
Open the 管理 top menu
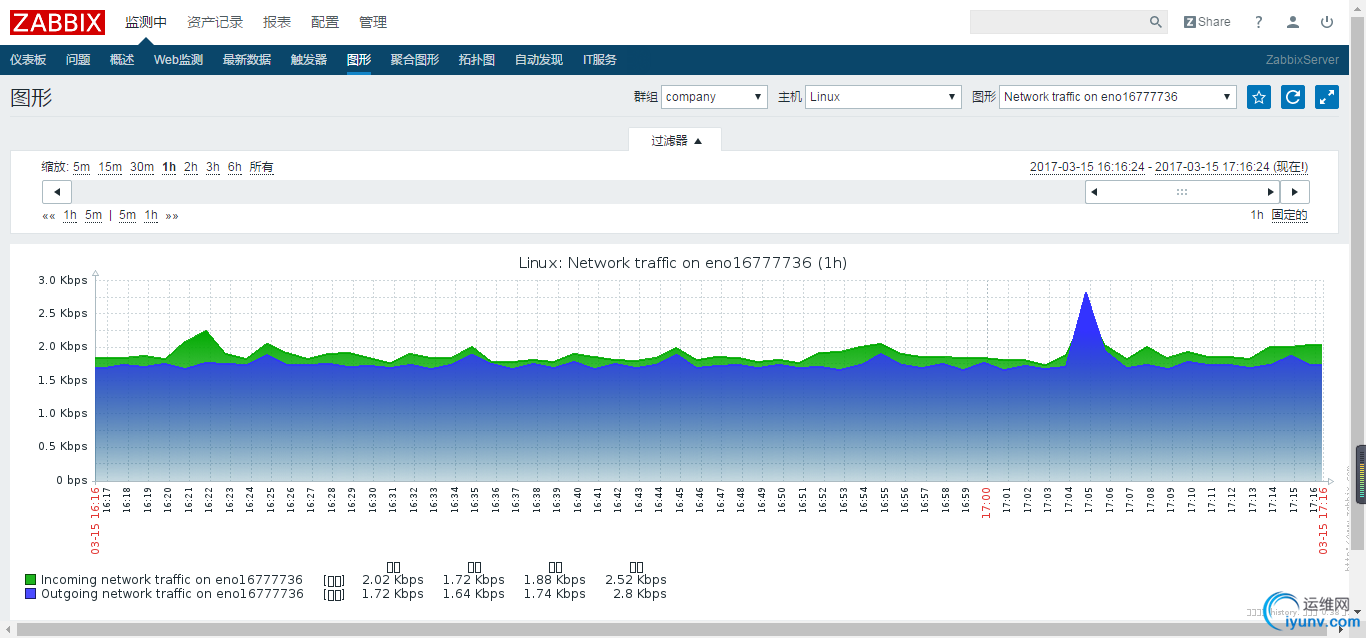373,22
